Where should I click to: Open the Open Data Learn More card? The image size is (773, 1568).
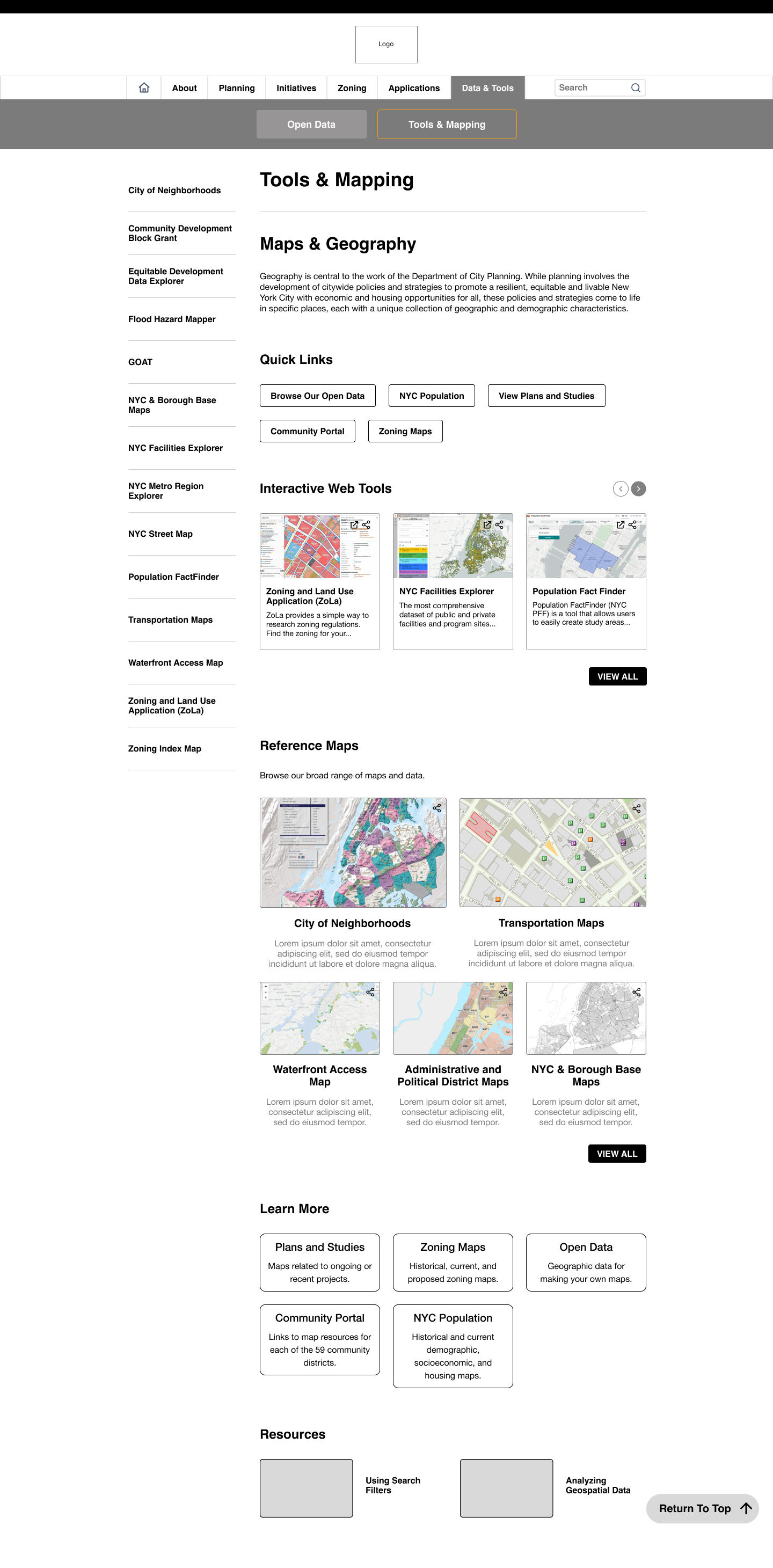click(x=586, y=1262)
